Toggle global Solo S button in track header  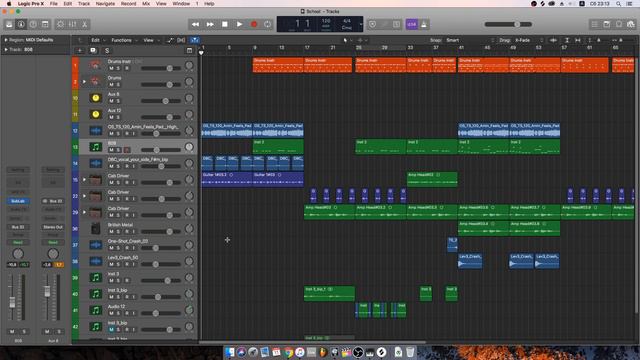point(107,51)
